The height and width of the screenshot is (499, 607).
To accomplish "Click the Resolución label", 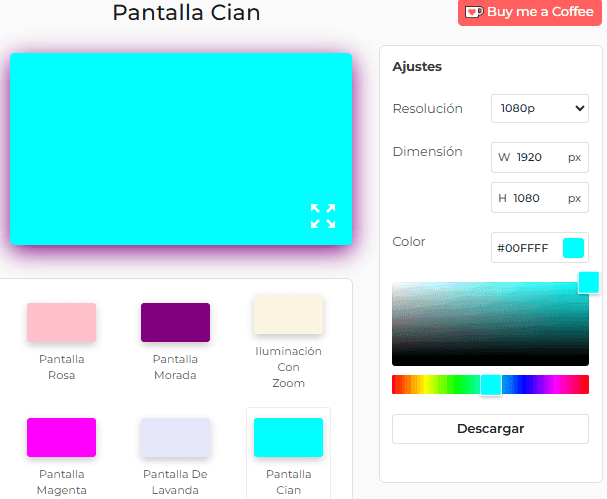I will coord(427,109).
